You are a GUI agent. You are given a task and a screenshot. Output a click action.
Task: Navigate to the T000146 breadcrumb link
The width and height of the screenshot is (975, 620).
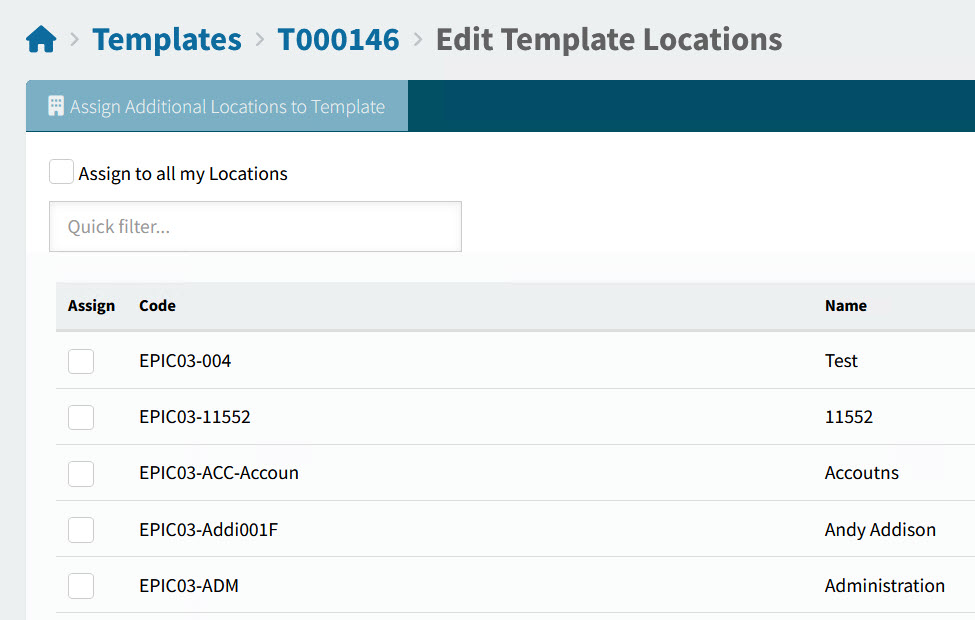pos(338,40)
